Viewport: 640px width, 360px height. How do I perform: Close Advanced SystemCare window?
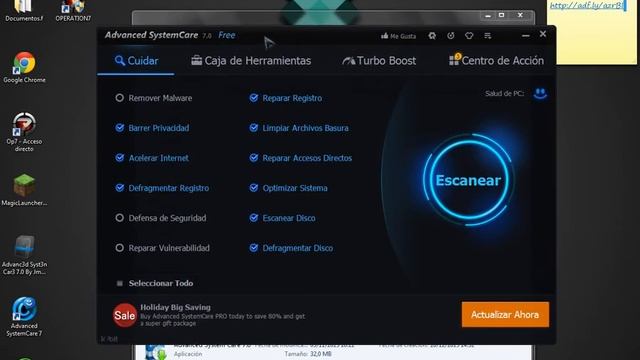point(543,34)
